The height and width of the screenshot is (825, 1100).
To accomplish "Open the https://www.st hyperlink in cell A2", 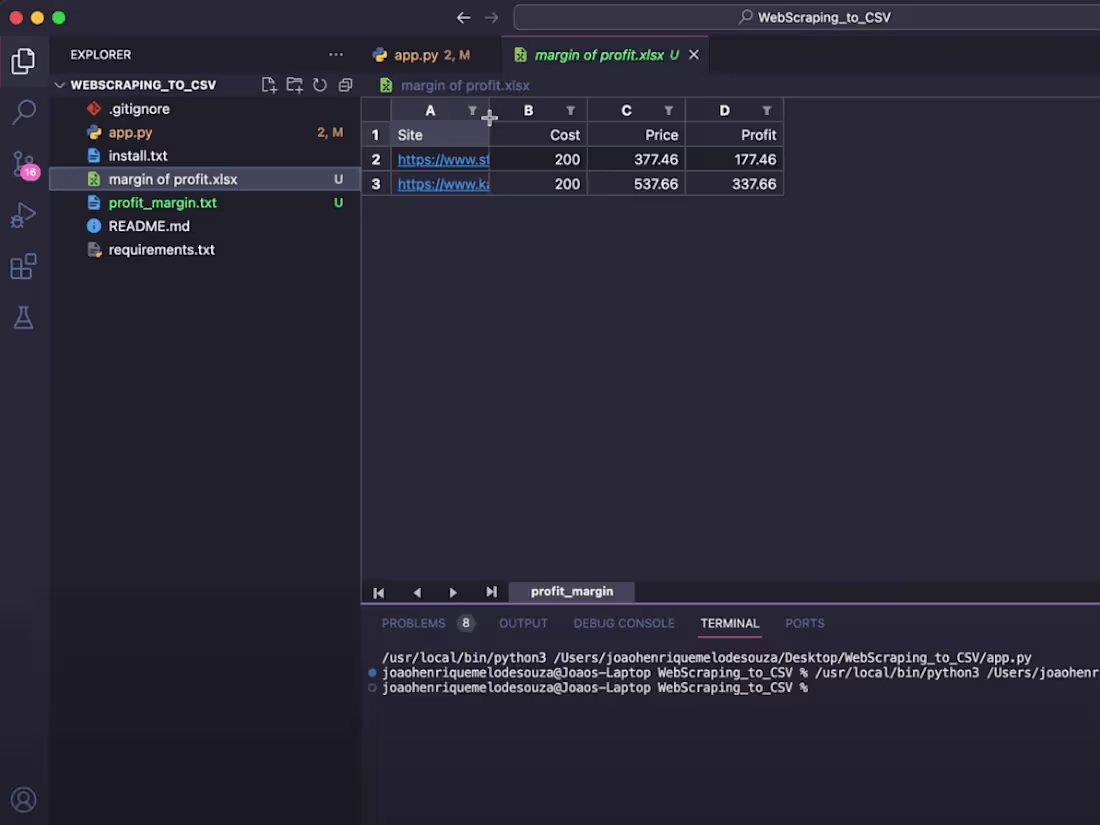I will click(x=443, y=159).
